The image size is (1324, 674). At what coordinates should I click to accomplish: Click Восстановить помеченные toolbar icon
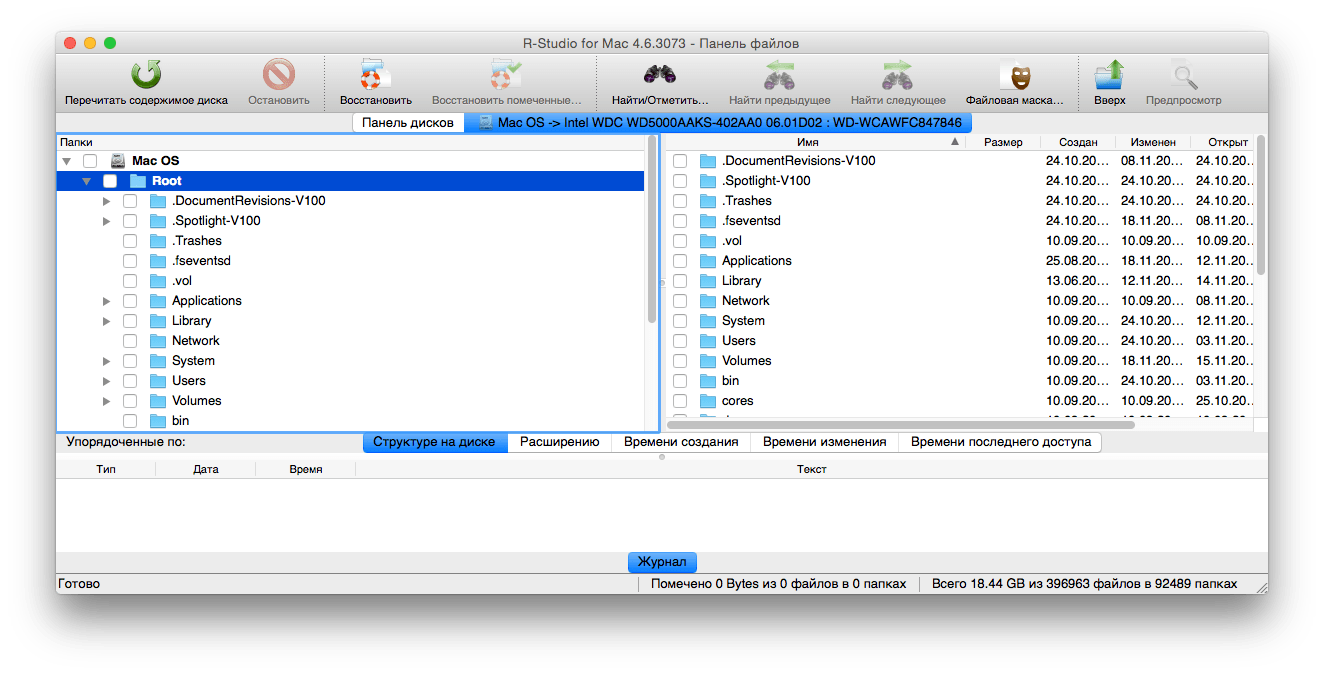506,75
